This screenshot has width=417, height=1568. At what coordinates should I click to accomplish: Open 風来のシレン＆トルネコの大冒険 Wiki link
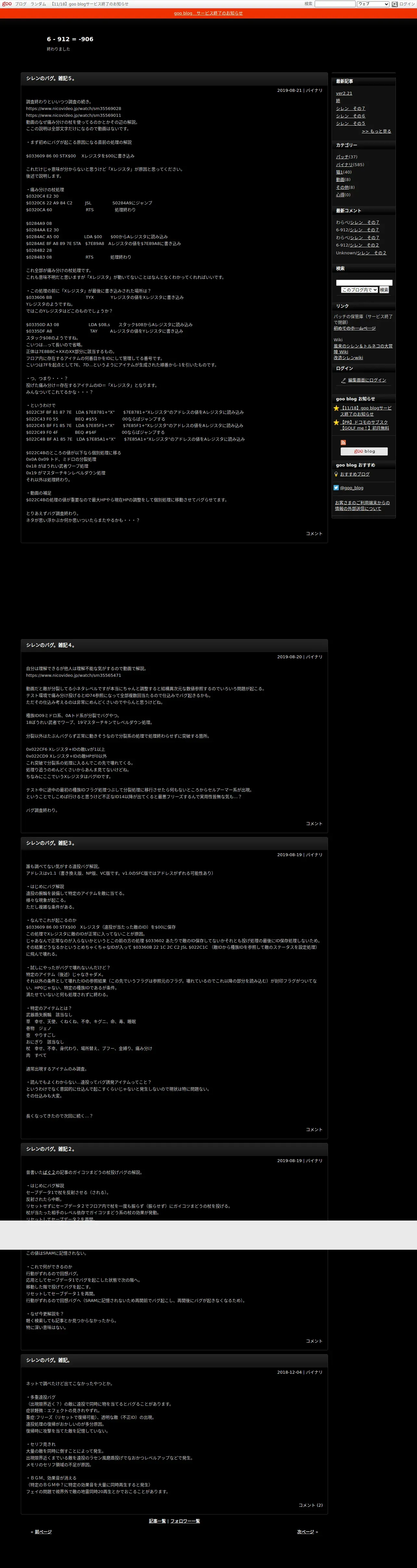[363, 349]
